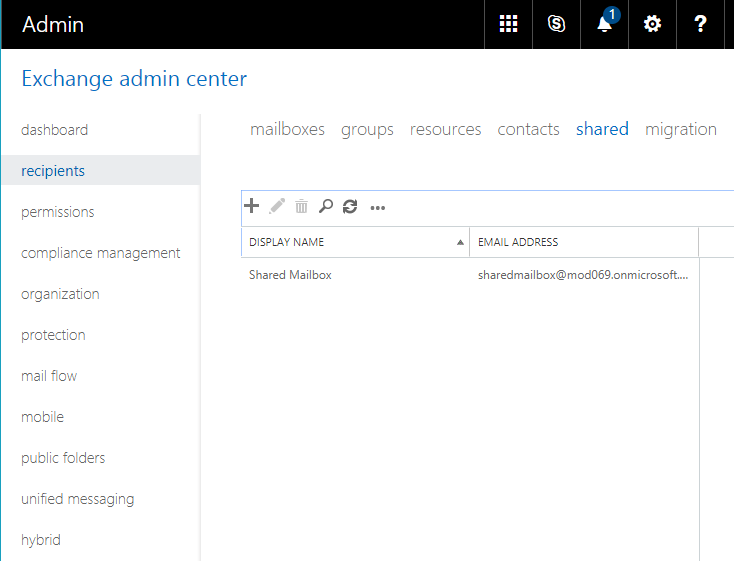Open mobile in the sidebar

43,417
